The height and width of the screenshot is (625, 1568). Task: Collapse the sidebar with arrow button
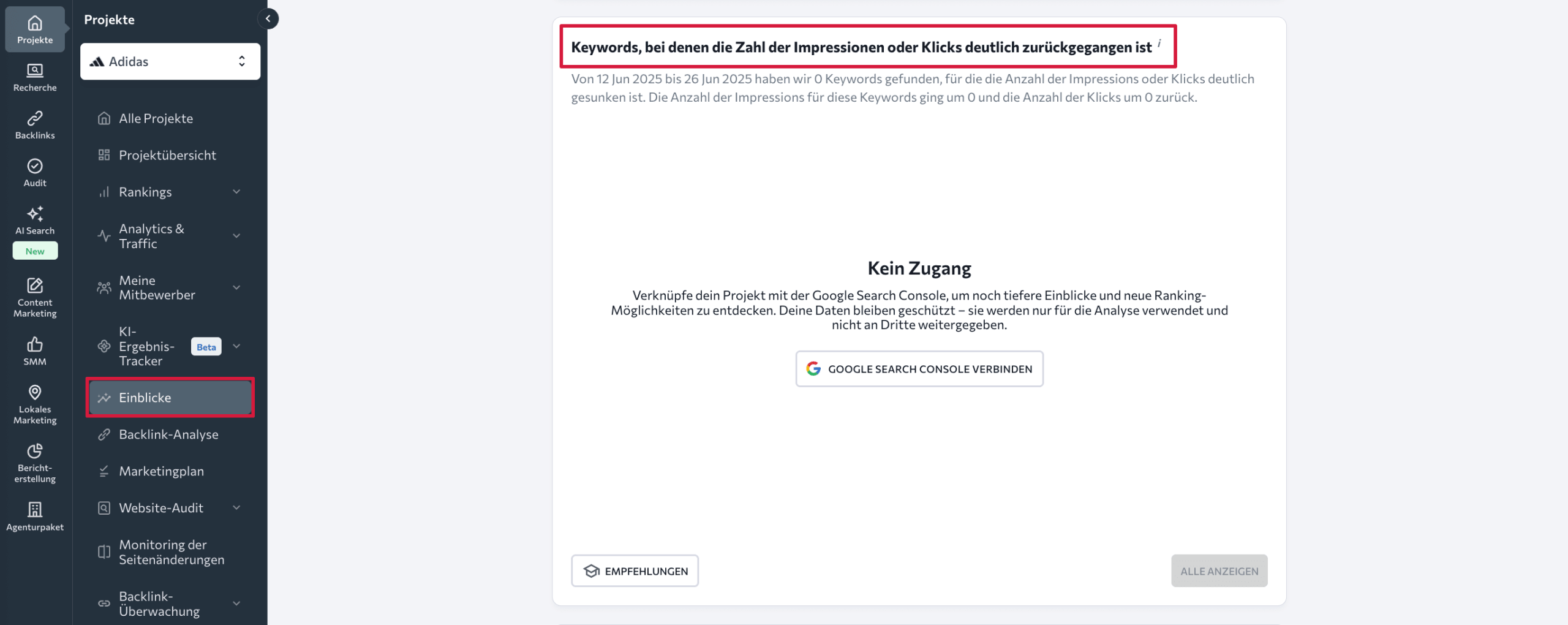click(268, 19)
